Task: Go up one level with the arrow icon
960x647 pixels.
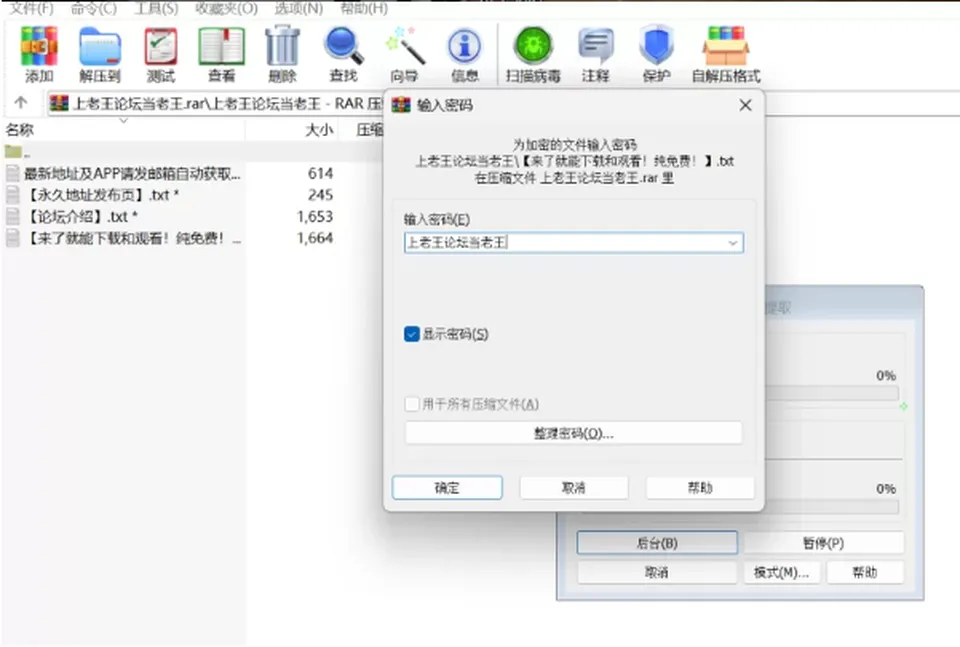Action: (21, 102)
